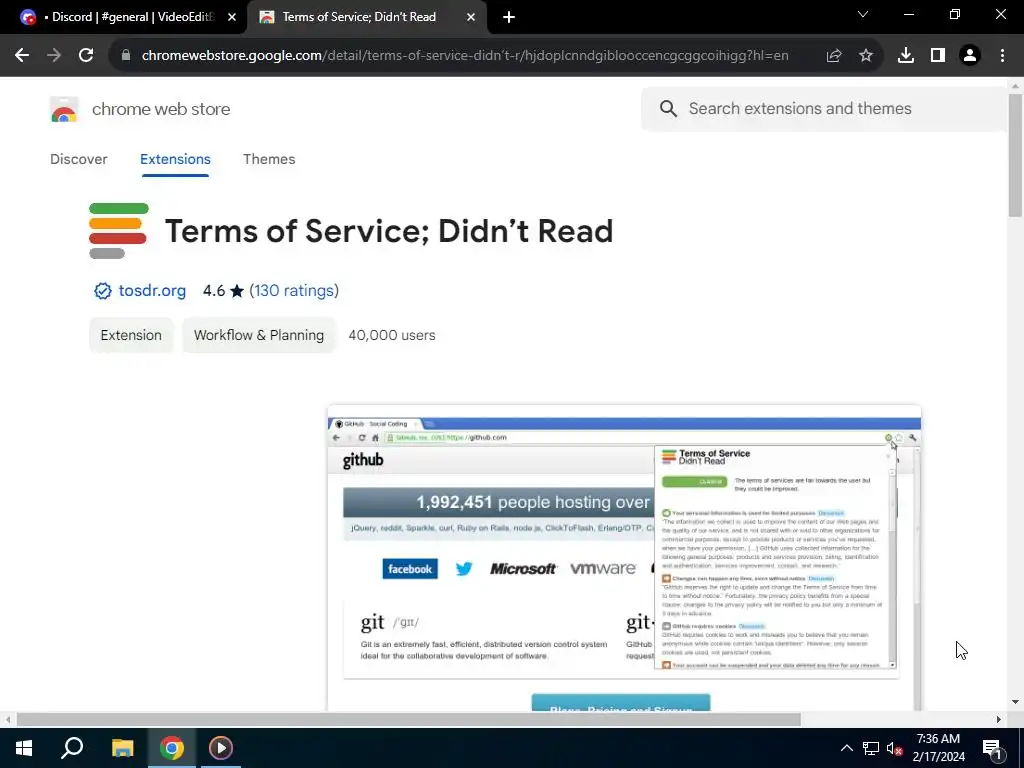1024x768 pixels.
Task: Click the site lock icon in address bar
Action: pyautogui.click(x=126, y=56)
